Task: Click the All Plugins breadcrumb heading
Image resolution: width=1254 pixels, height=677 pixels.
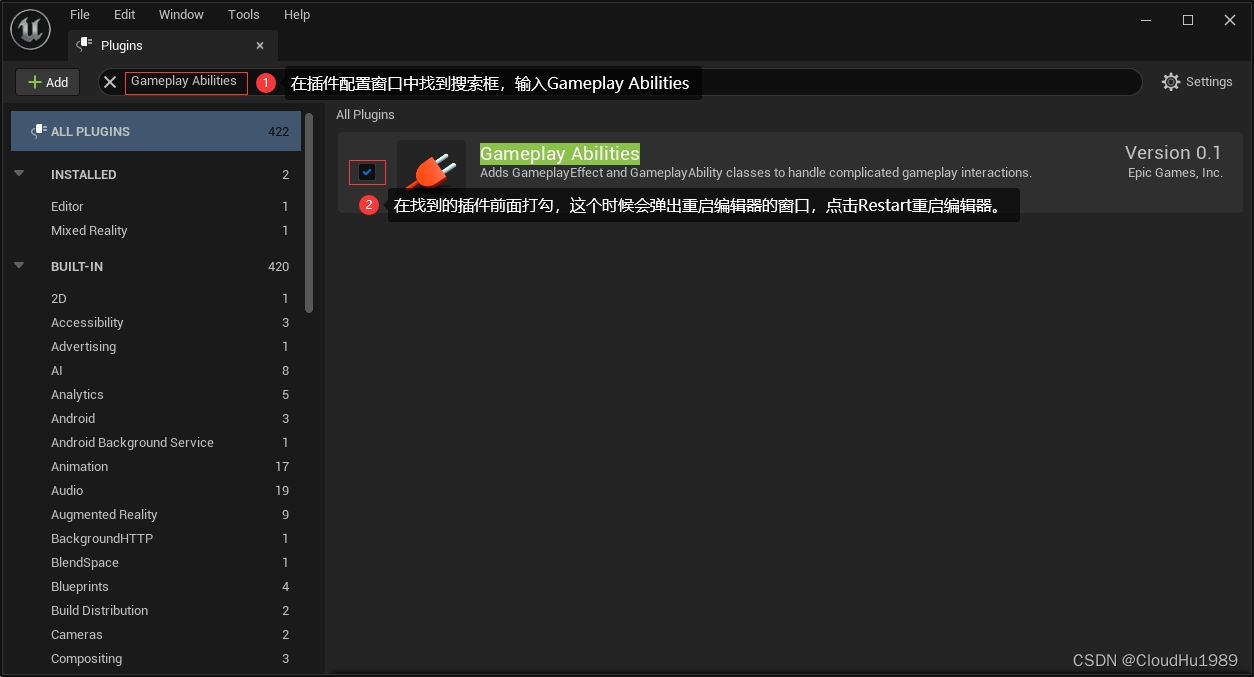Action: coord(365,114)
